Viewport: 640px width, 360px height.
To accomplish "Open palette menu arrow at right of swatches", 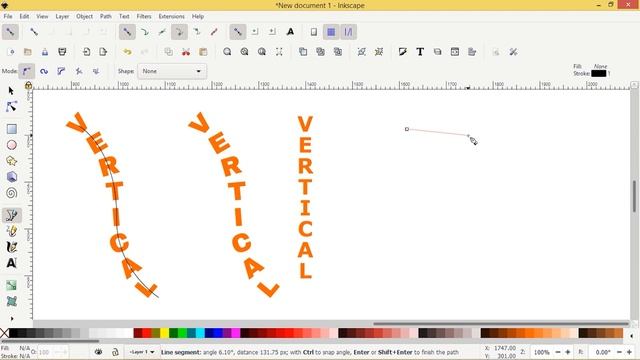I will click(x=631, y=336).
